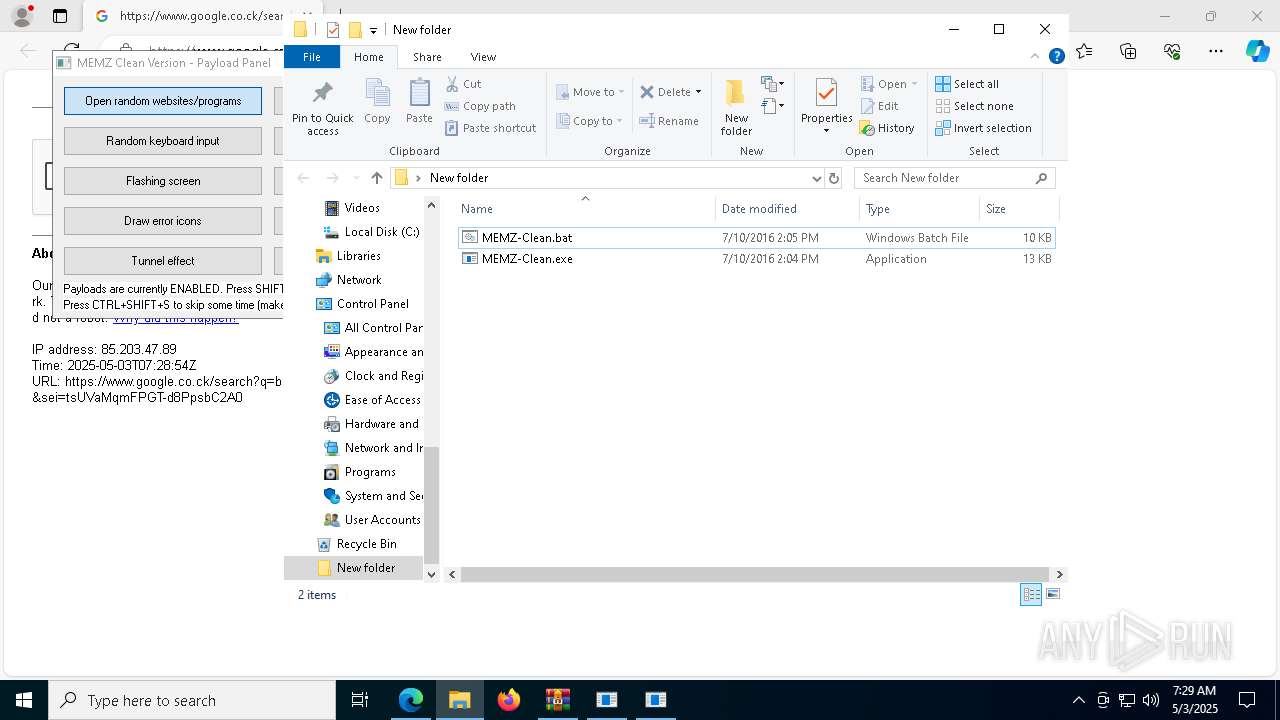Image resolution: width=1280 pixels, height=720 pixels.
Task: Open the Move to dropdown
Action: (590, 92)
